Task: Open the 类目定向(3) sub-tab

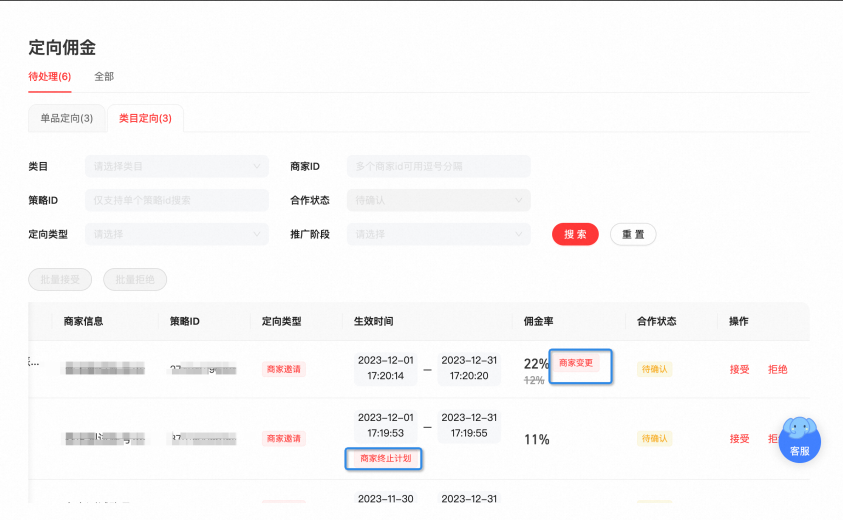Action: click(x=145, y=118)
